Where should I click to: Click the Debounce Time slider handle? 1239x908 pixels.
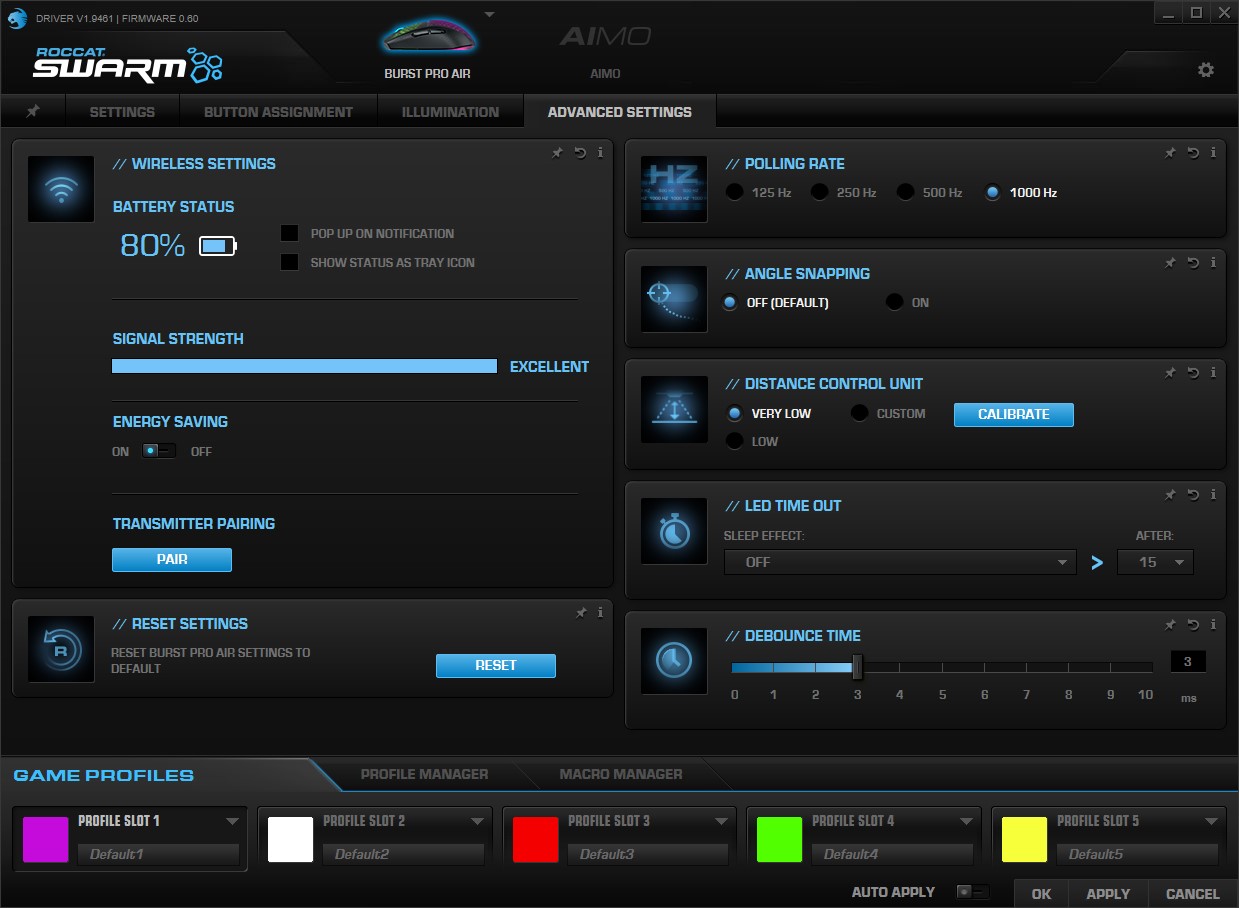857,667
